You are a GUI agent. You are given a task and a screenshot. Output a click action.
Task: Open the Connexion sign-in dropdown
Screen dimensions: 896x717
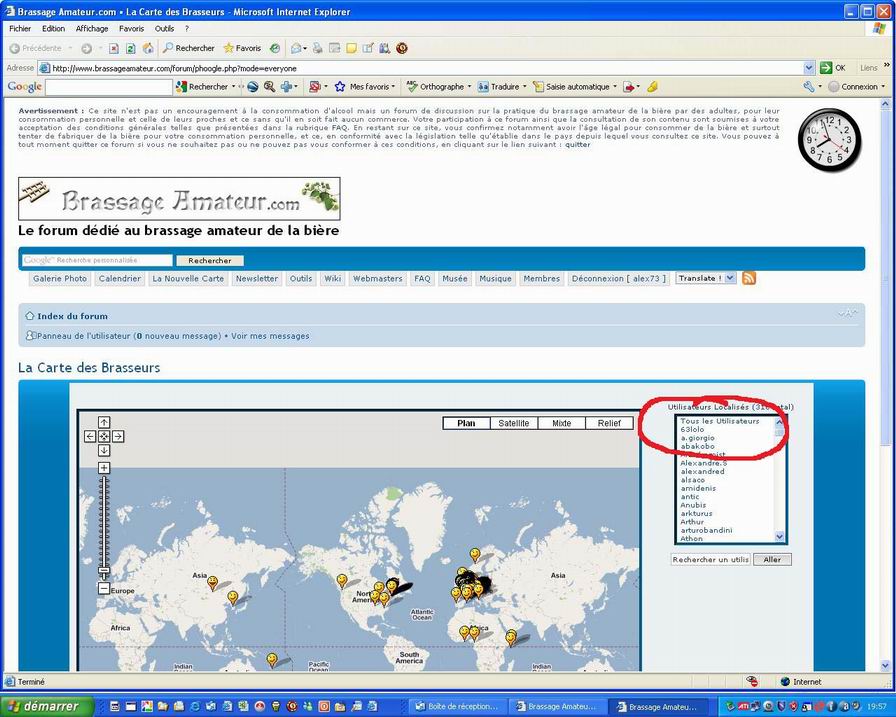coord(855,87)
